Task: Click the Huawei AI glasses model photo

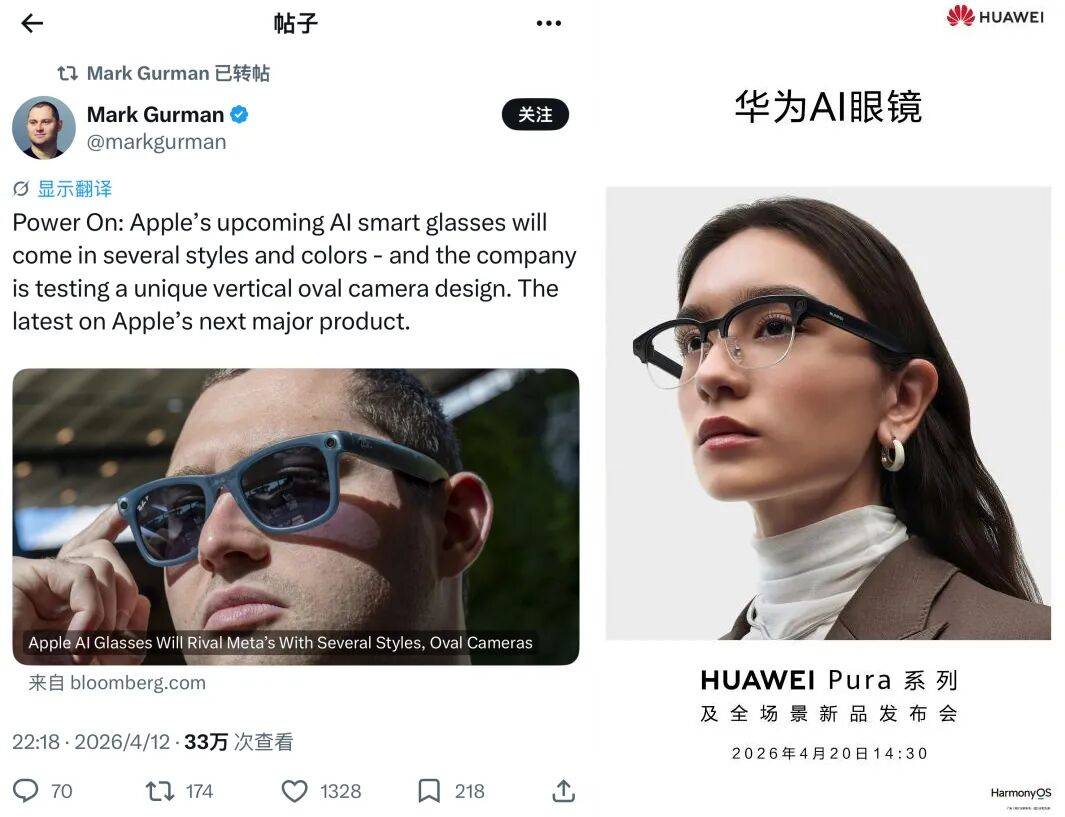Action: [828, 413]
